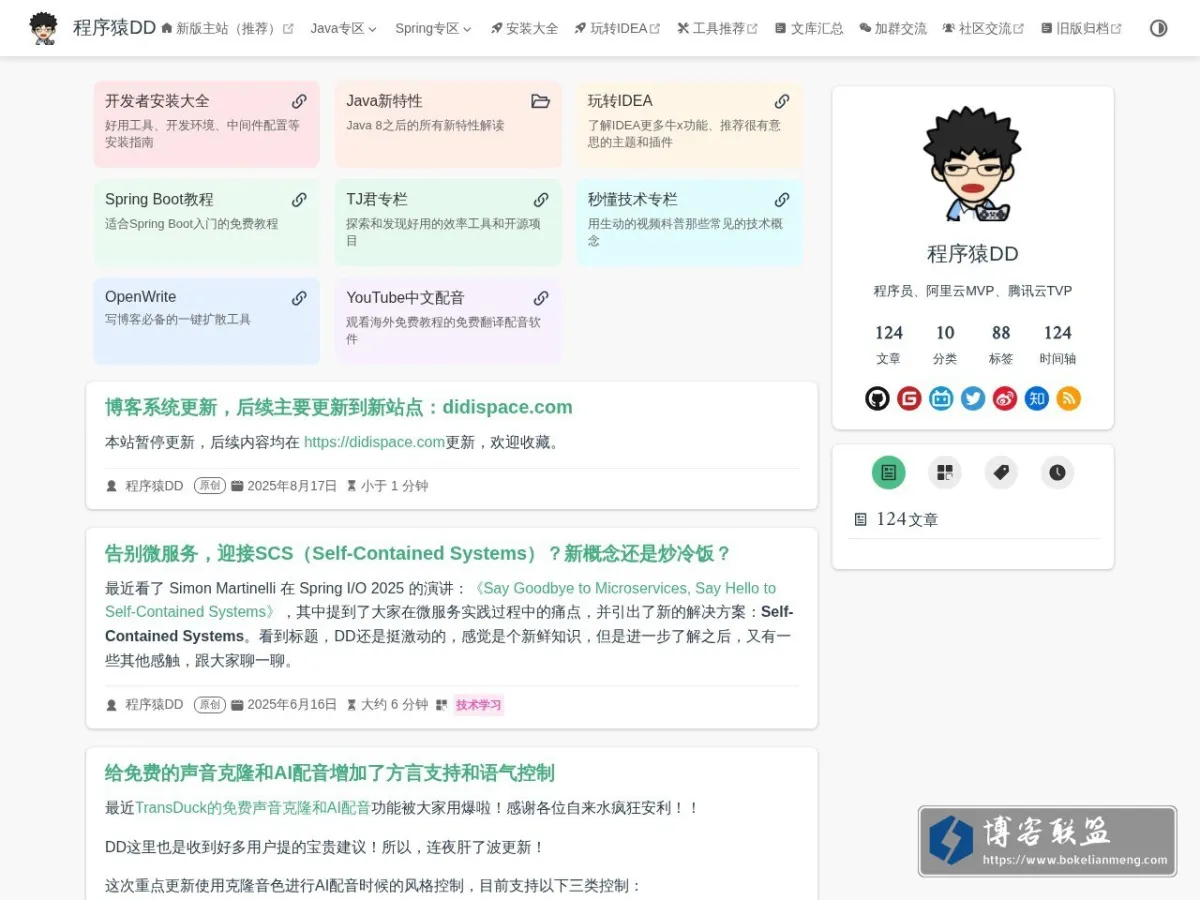Open the 玩转IDEA card title
The image size is (1200, 900).
pos(620,101)
